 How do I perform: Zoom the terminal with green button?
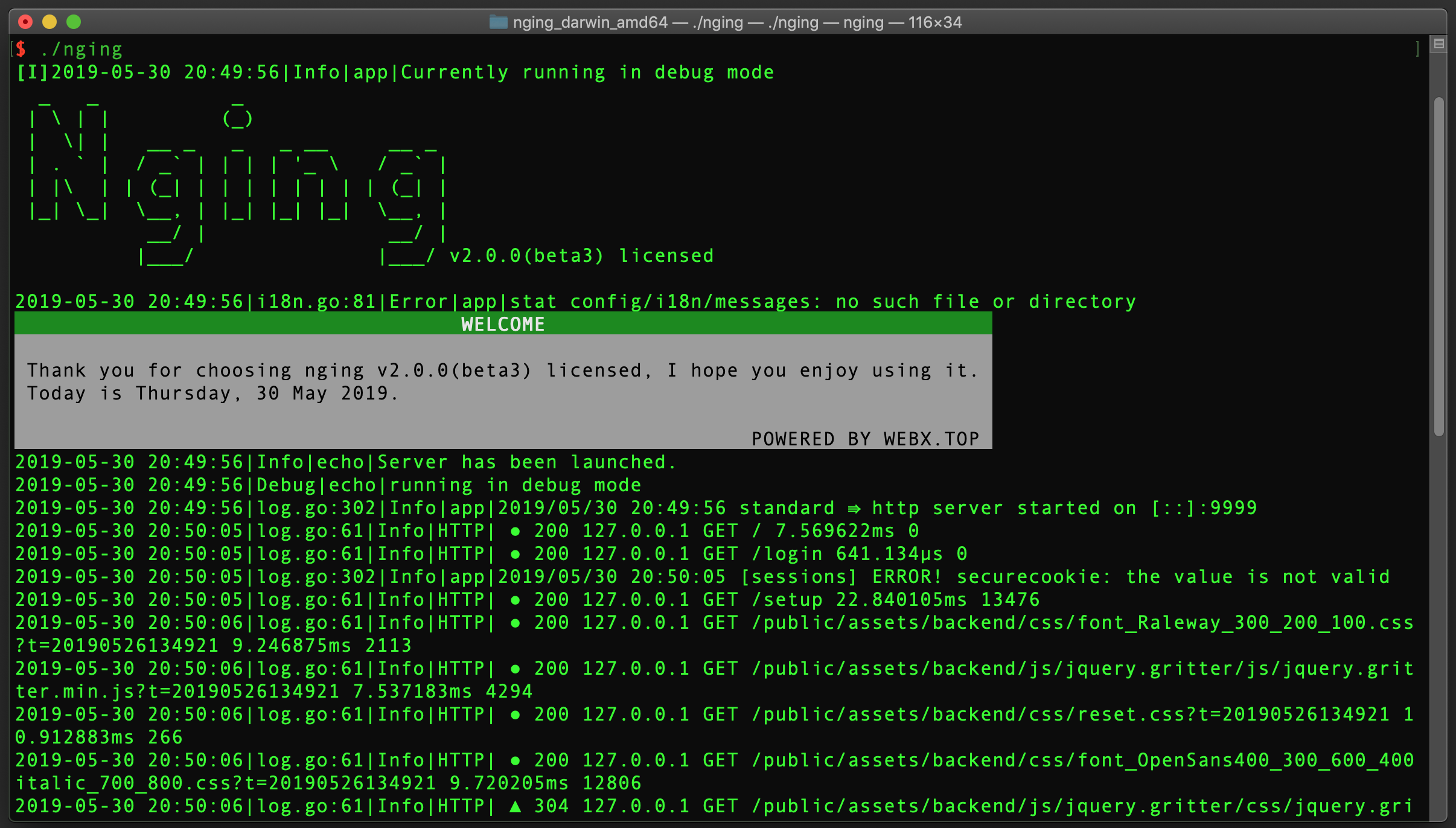tap(74, 22)
